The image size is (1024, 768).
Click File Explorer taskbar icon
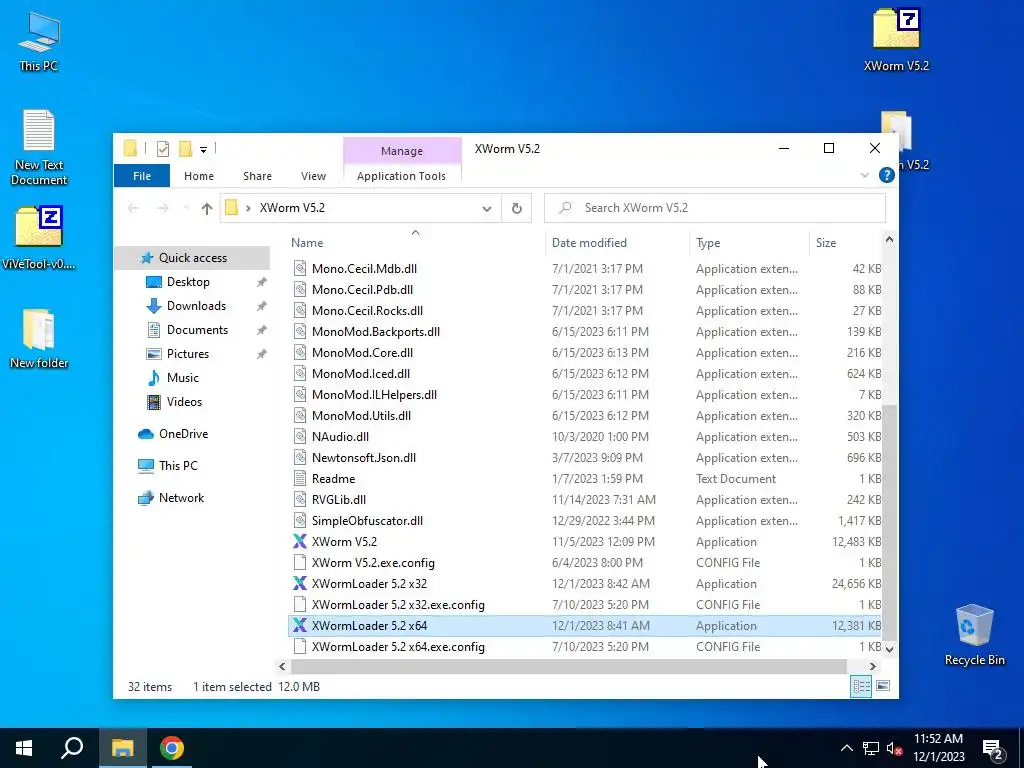[x=122, y=748]
